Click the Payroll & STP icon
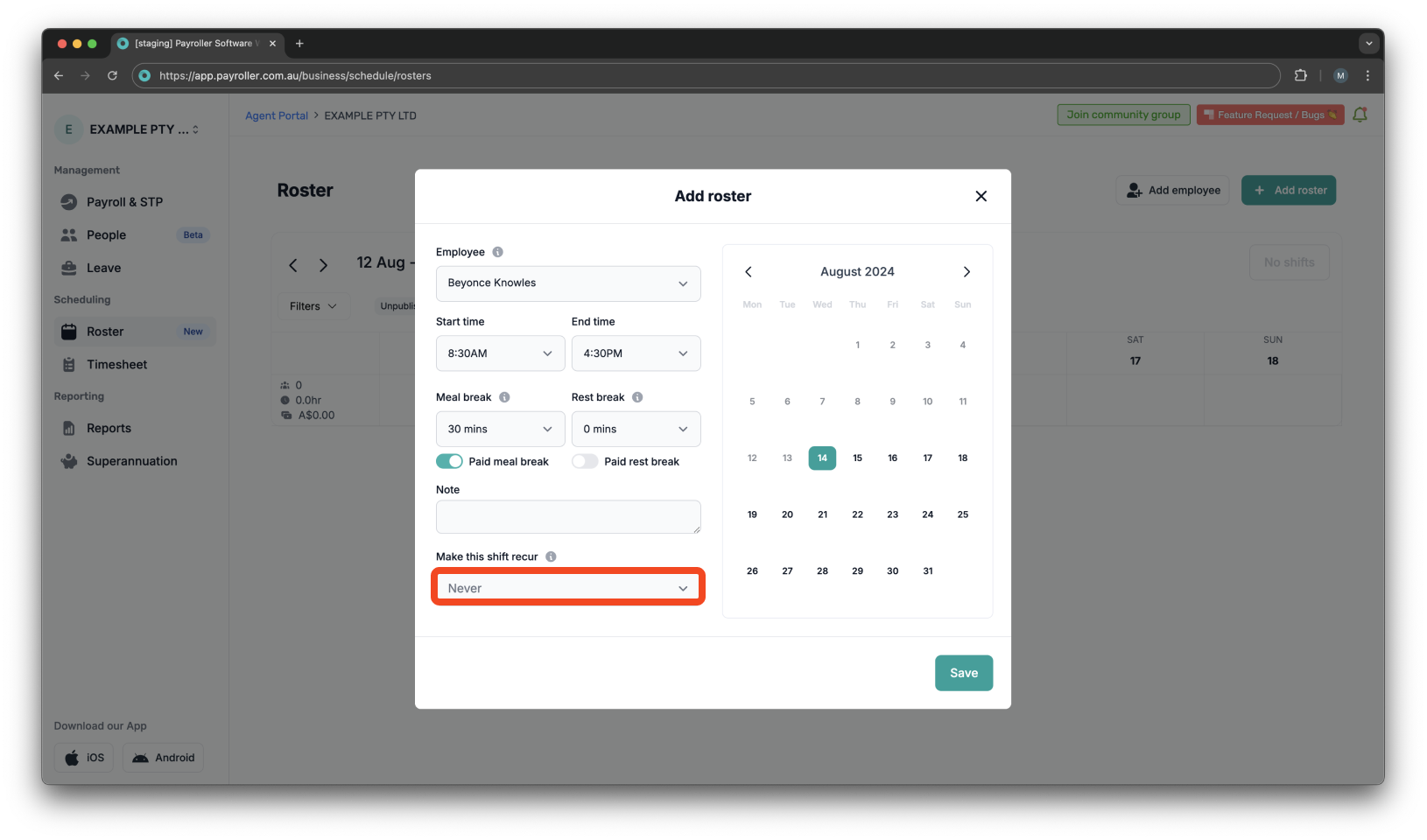The image size is (1427, 840). coord(68,202)
